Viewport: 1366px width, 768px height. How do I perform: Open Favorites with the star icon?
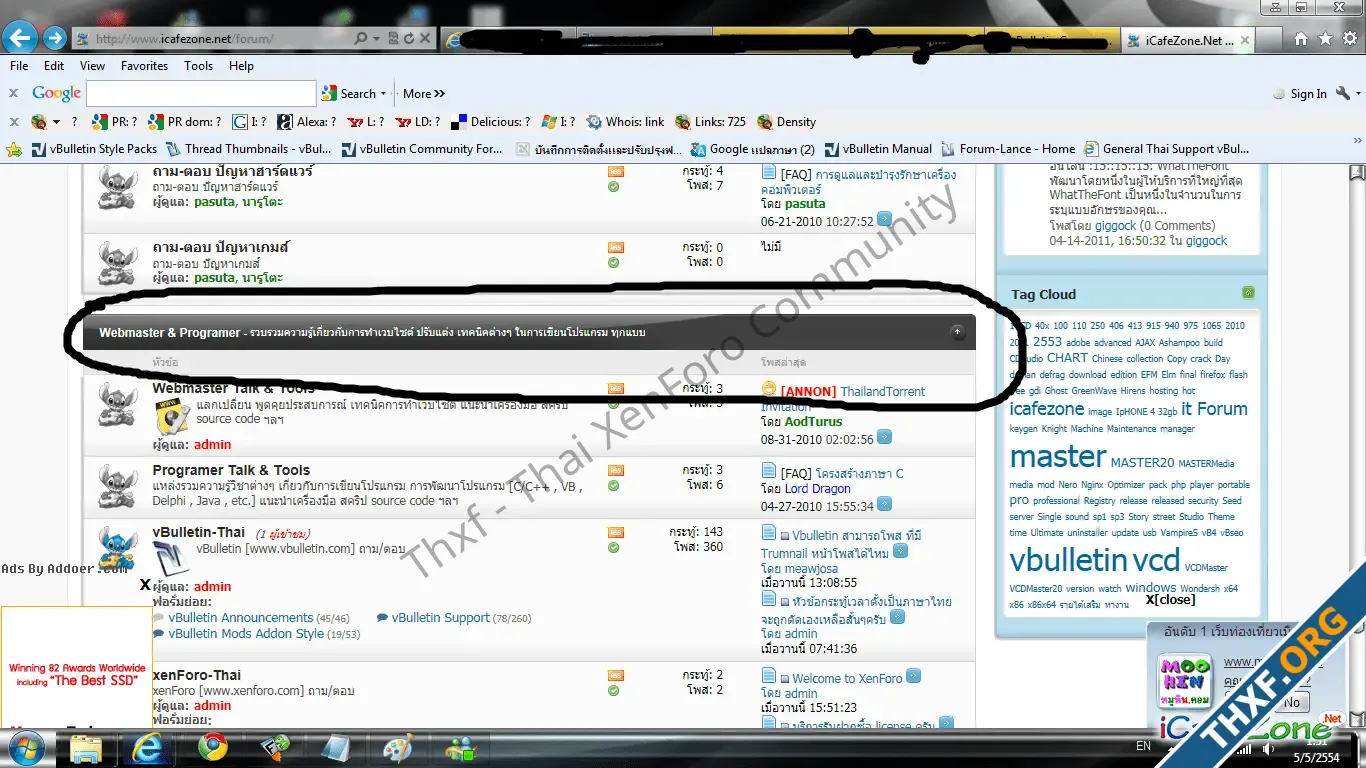[x=1325, y=39]
